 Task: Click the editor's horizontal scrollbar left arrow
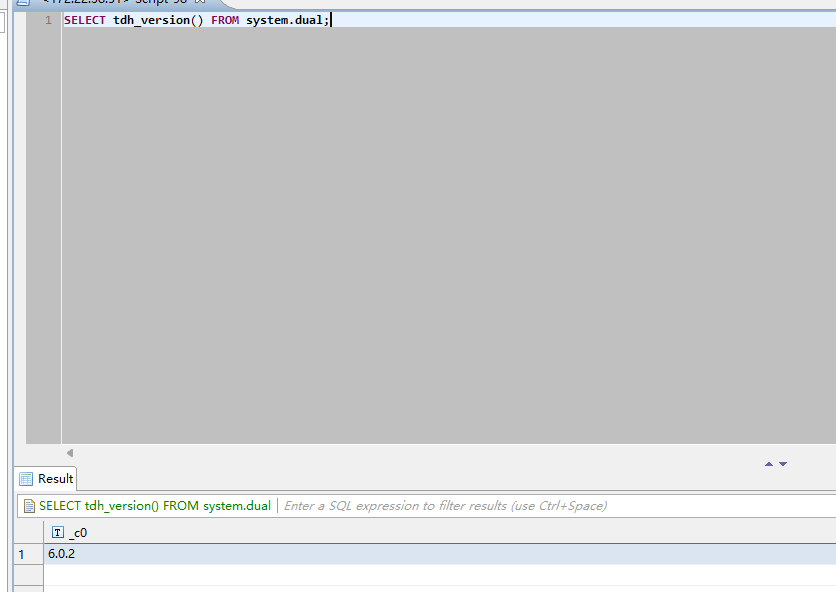point(69,453)
